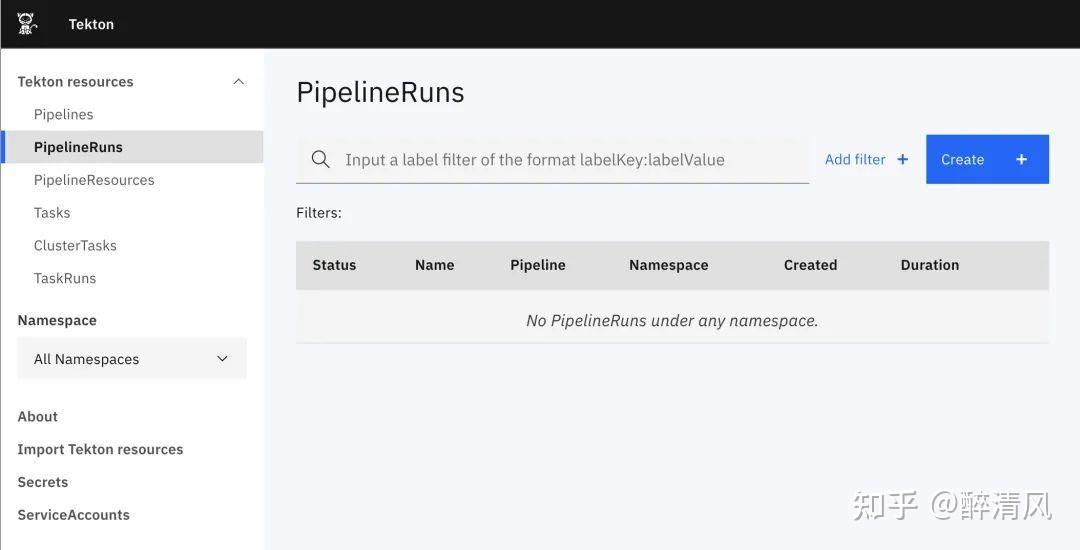
Task: Click the Add filter link
Action: [855, 159]
